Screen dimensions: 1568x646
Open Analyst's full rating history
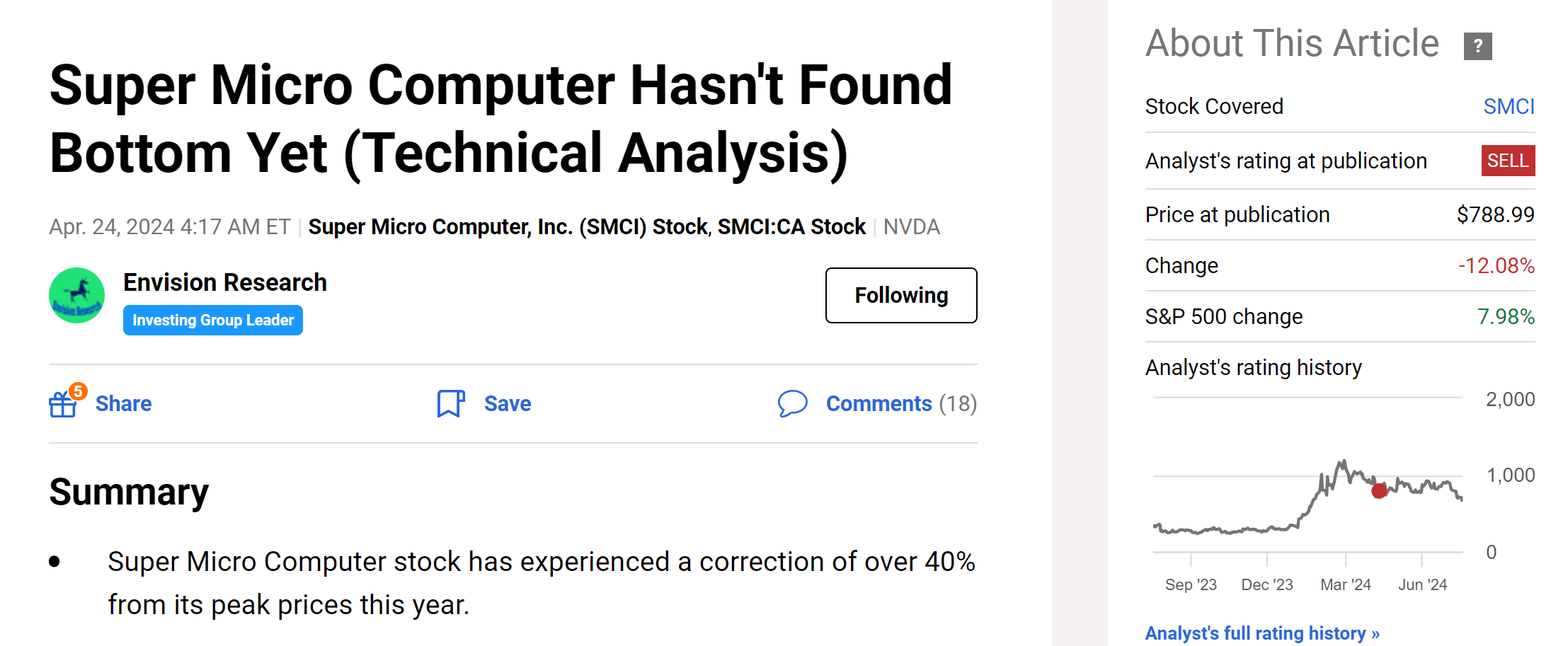click(1261, 633)
